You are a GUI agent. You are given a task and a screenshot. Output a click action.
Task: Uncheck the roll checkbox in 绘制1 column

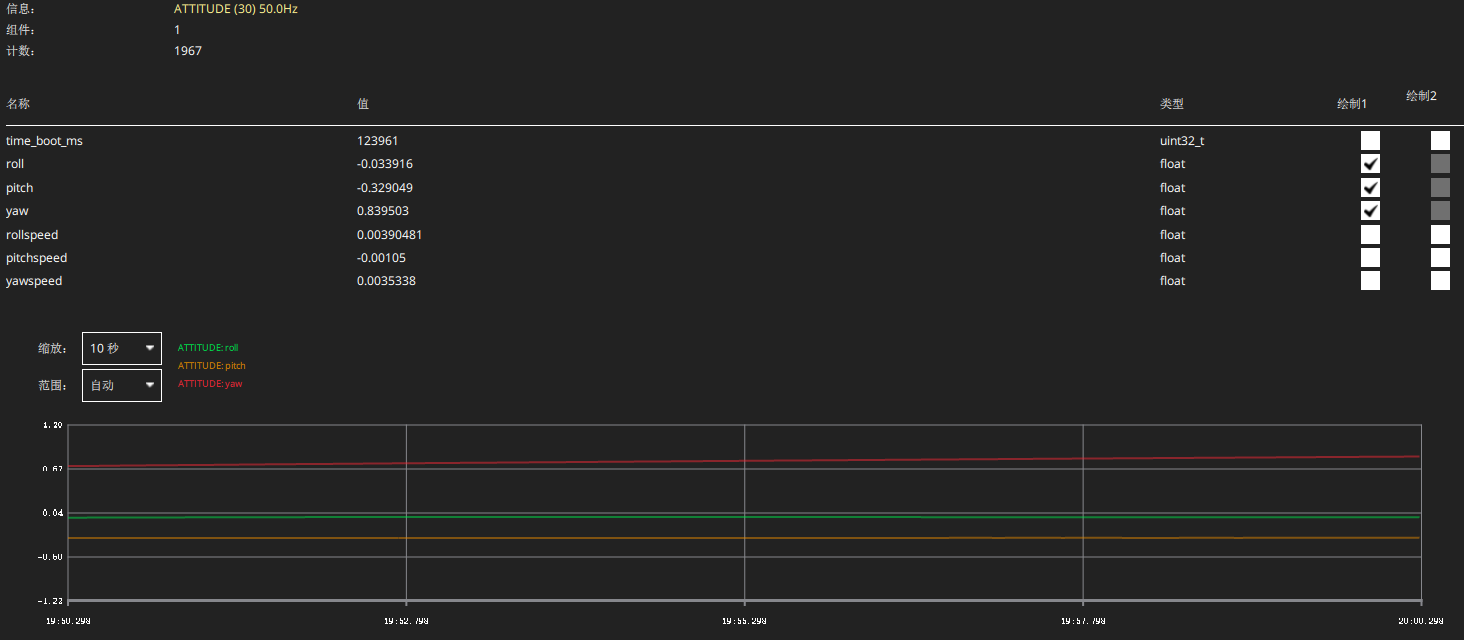tap(1370, 163)
